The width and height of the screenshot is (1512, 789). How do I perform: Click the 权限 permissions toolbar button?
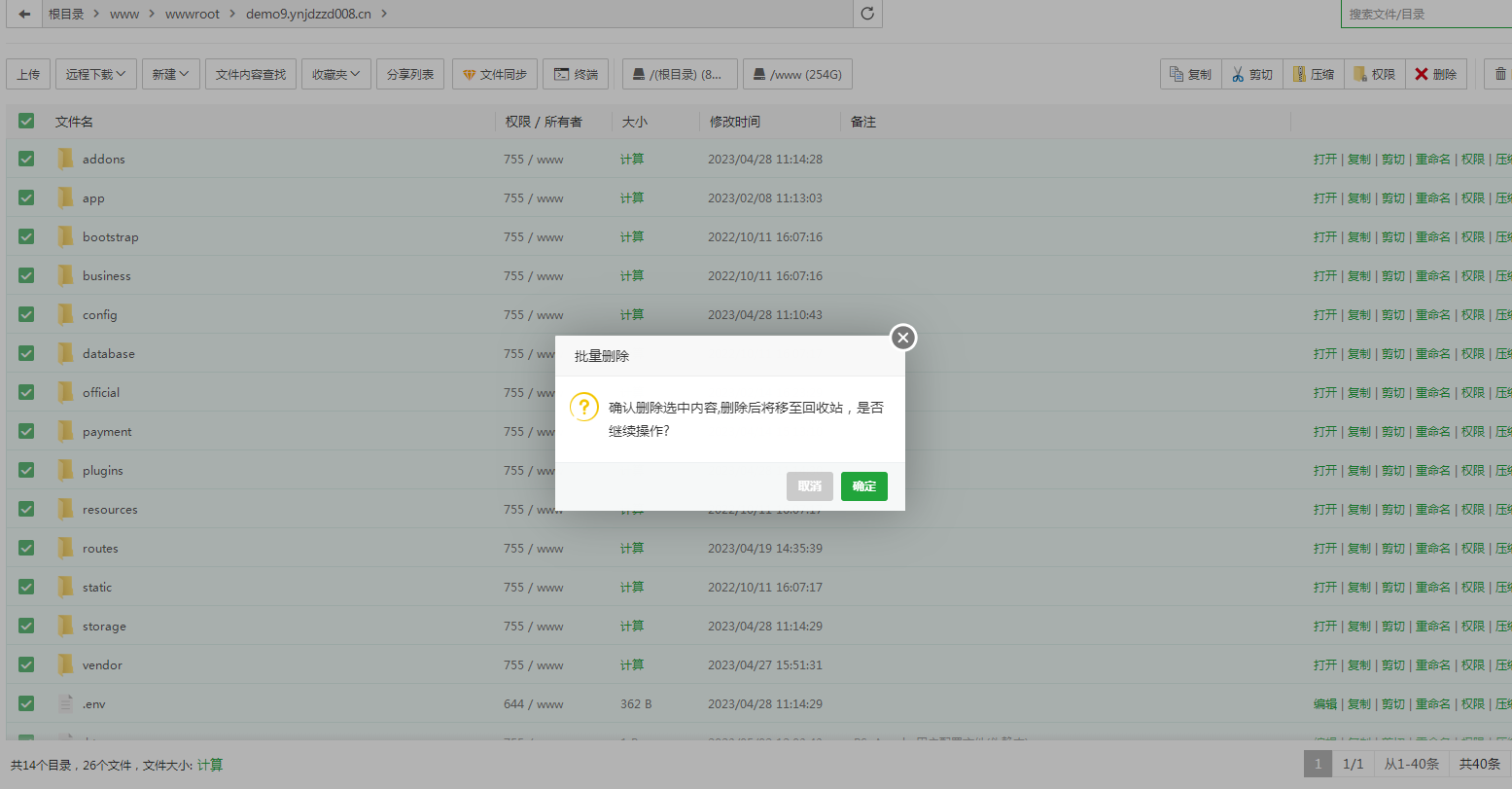click(1374, 74)
